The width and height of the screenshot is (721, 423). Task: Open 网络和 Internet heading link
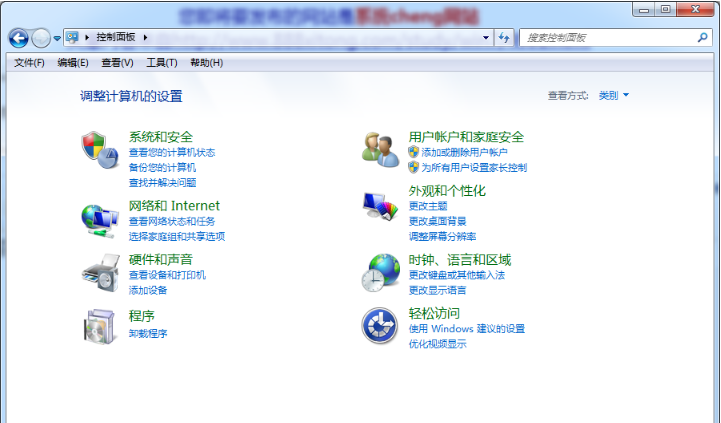point(174,206)
